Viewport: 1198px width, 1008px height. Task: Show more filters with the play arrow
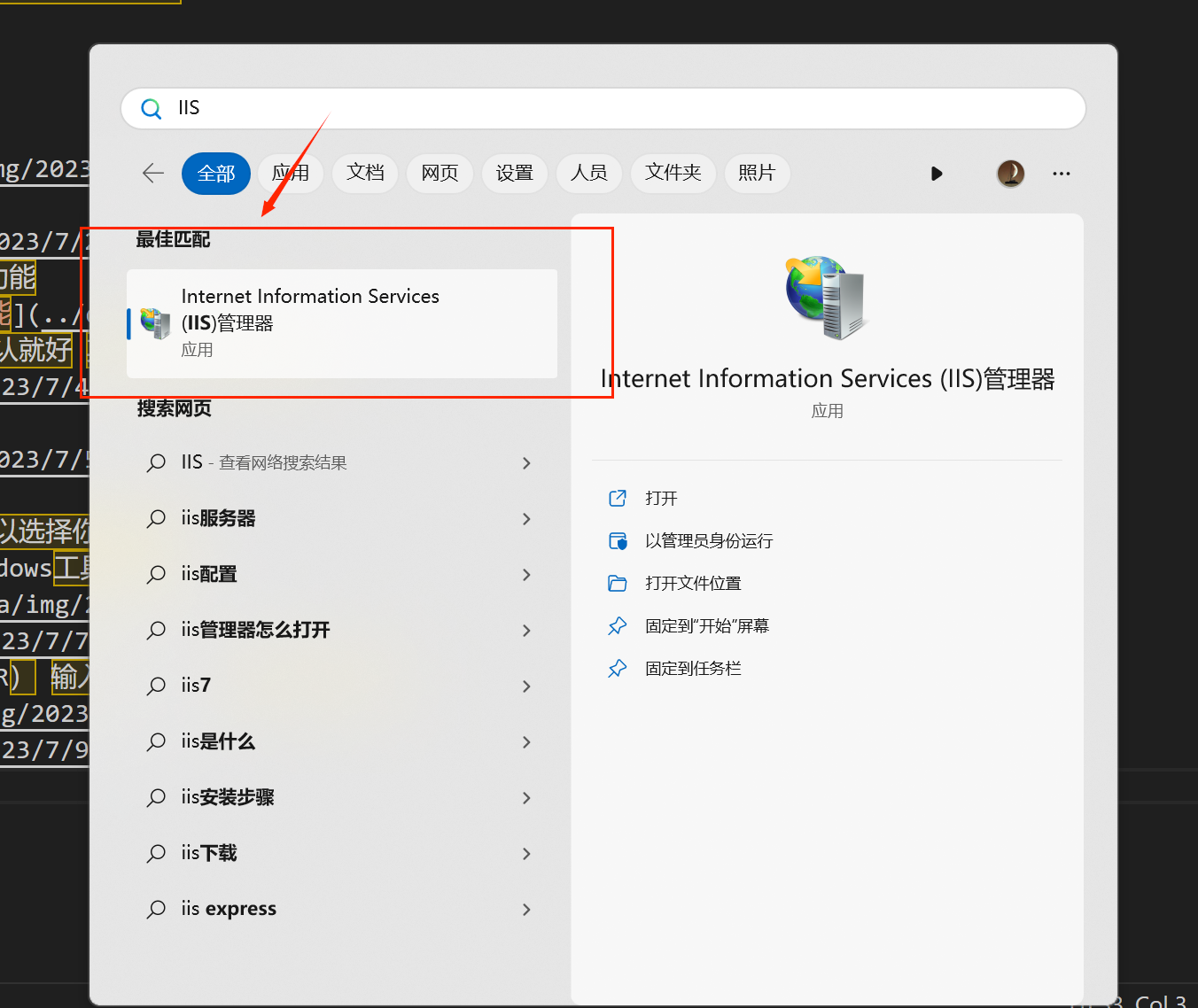tap(937, 174)
